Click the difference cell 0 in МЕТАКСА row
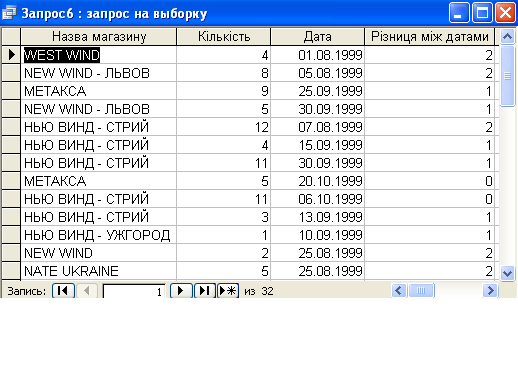 pos(430,181)
